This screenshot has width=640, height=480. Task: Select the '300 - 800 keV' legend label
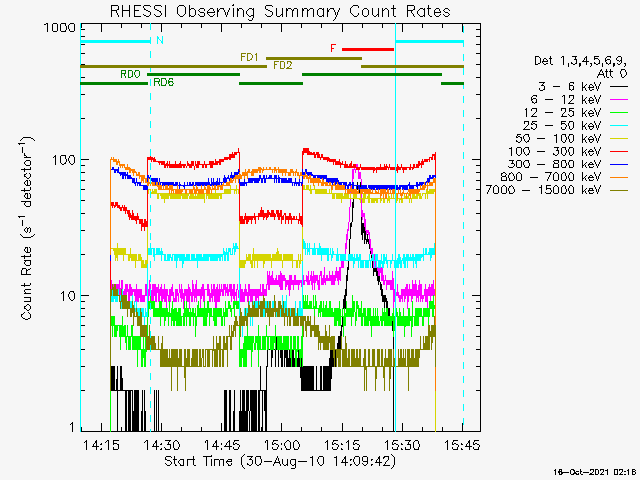point(555,164)
